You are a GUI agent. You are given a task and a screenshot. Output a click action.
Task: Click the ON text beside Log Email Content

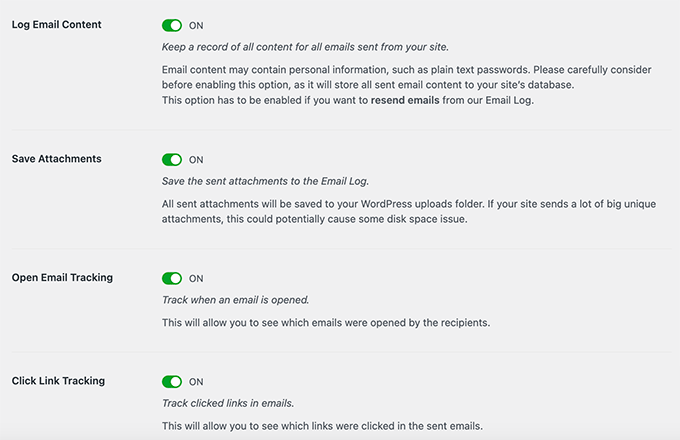[196, 24]
